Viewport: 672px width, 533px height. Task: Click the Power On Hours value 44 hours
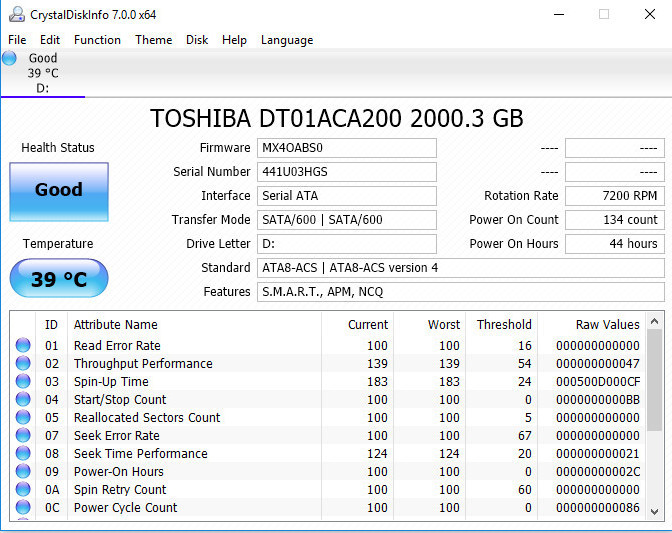click(x=615, y=244)
